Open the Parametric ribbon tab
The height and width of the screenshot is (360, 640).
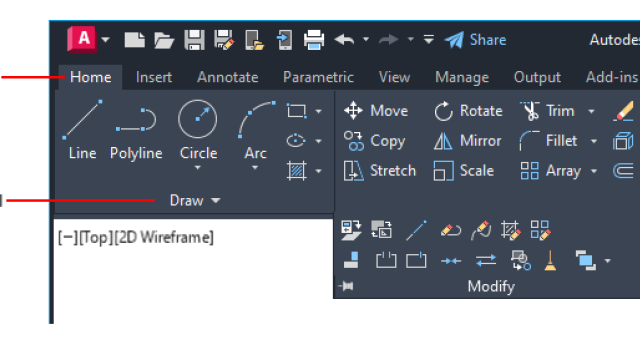tap(318, 77)
